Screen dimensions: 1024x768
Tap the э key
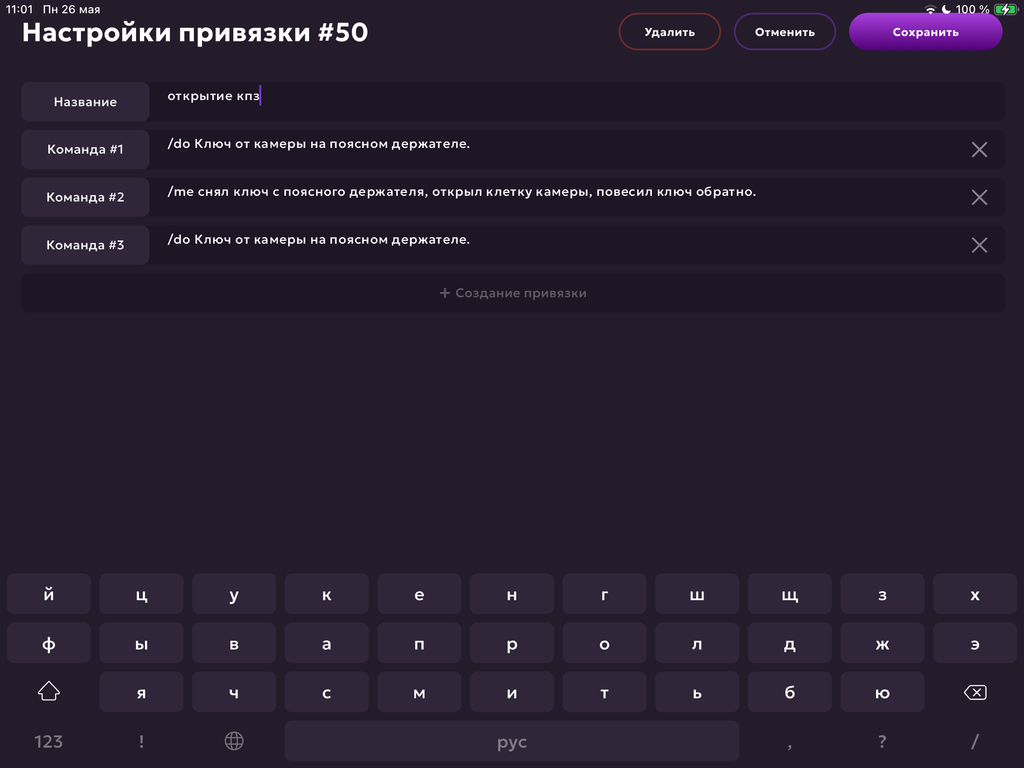pyautogui.click(x=975, y=643)
